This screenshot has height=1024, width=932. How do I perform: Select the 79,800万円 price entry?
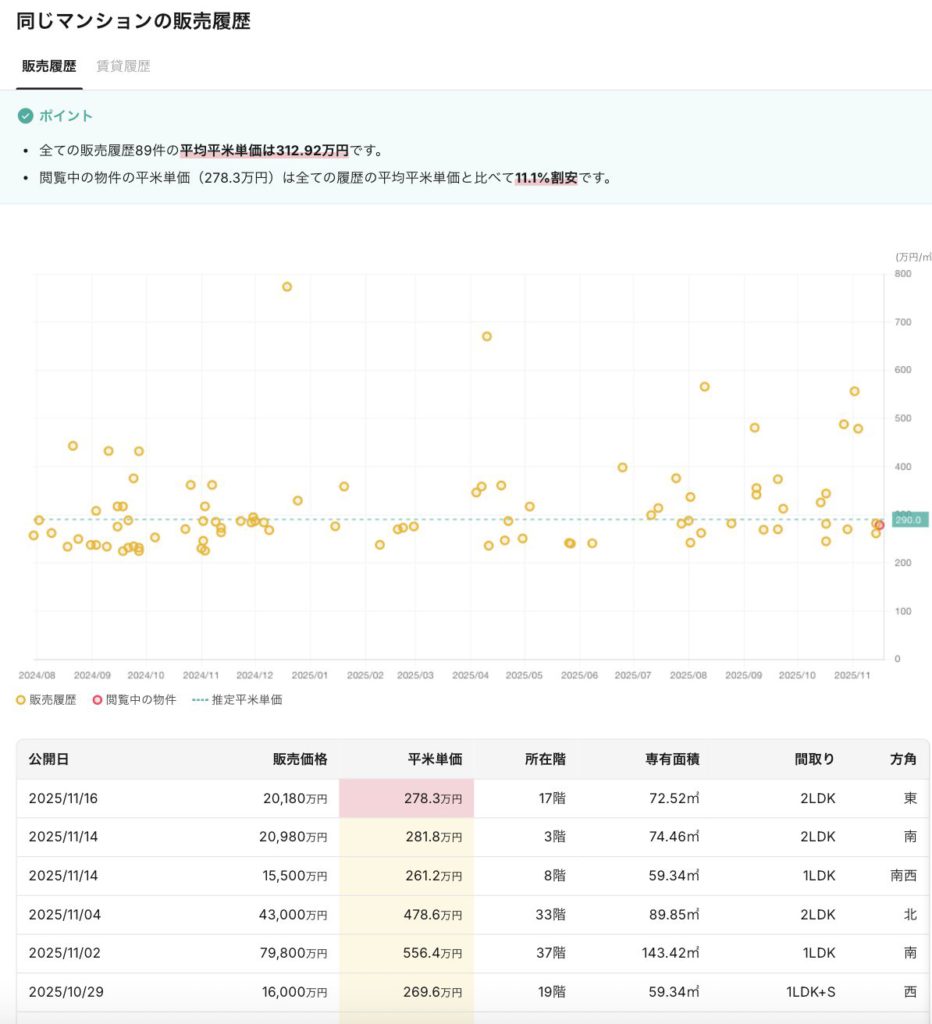pyautogui.click(x=295, y=954)
